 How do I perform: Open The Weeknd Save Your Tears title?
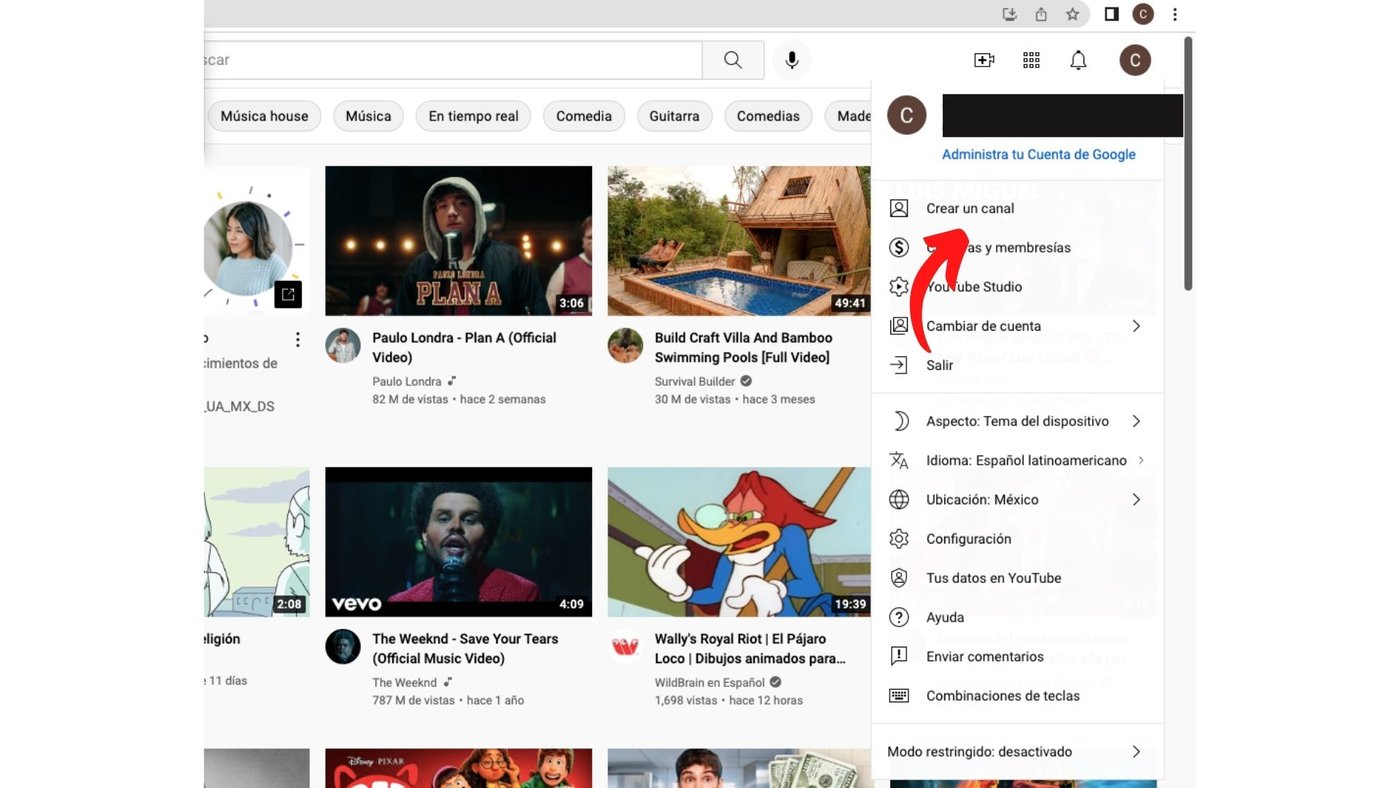[465, 648]
